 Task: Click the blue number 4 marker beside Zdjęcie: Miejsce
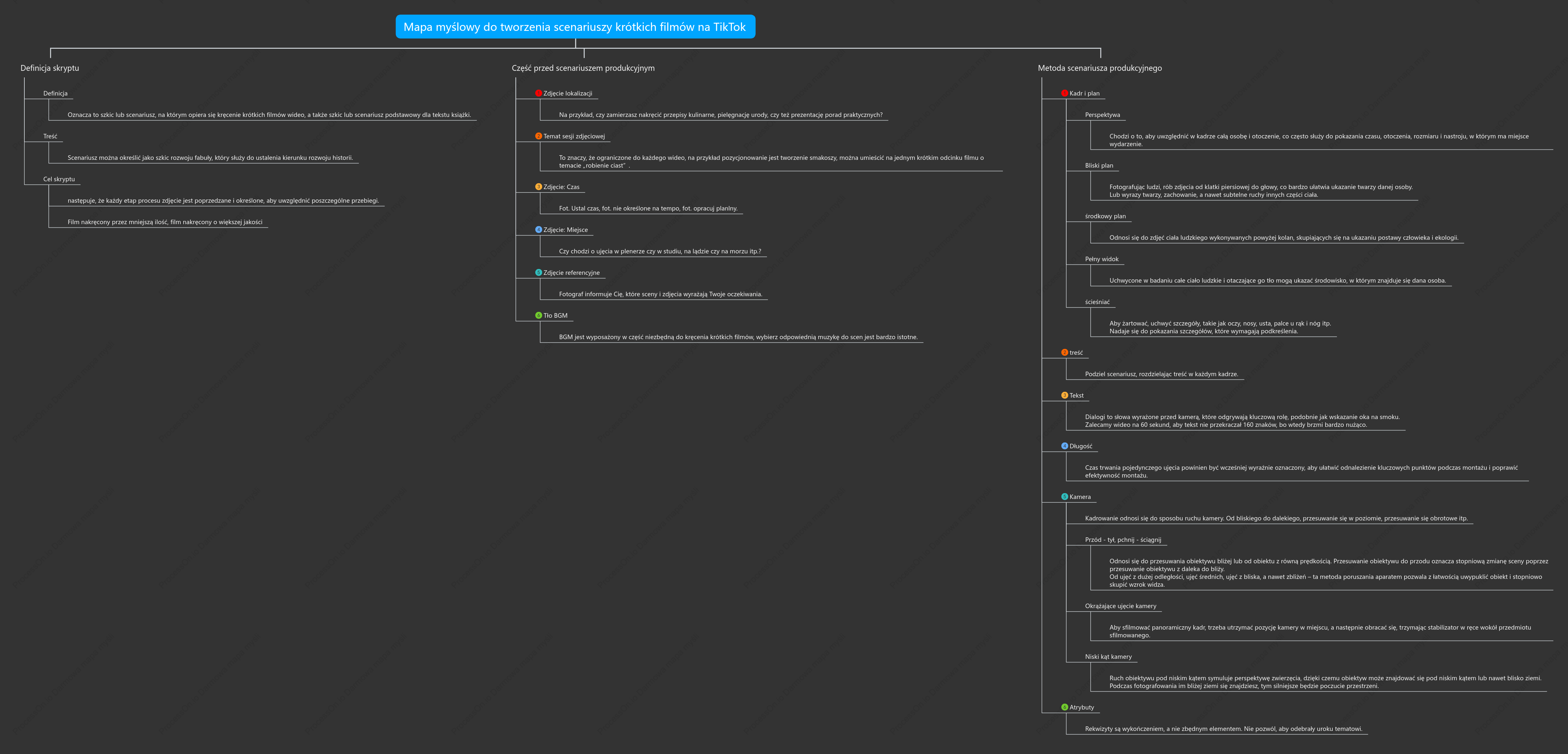pos(538,229)
